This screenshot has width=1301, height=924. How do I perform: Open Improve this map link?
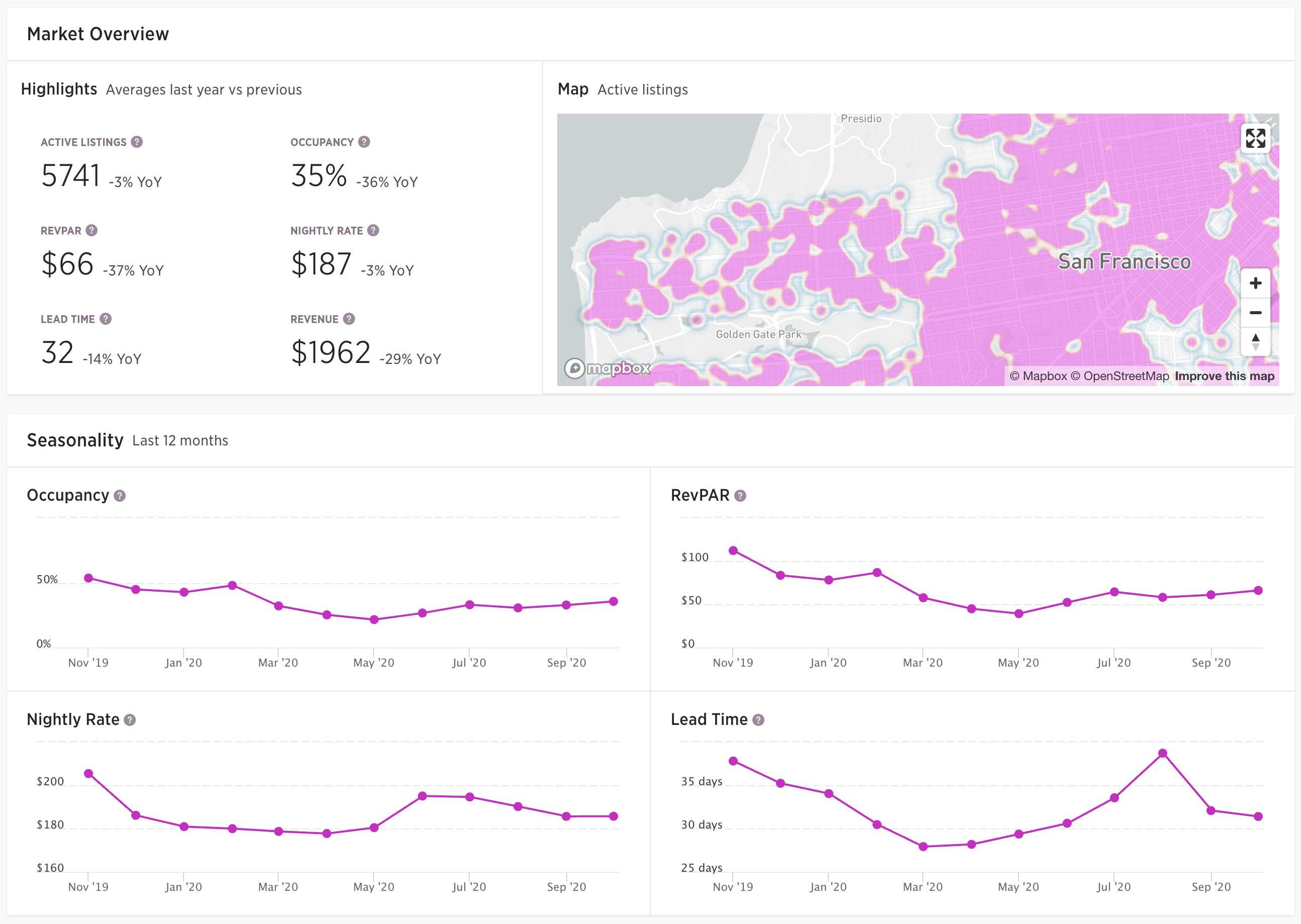1224,376
